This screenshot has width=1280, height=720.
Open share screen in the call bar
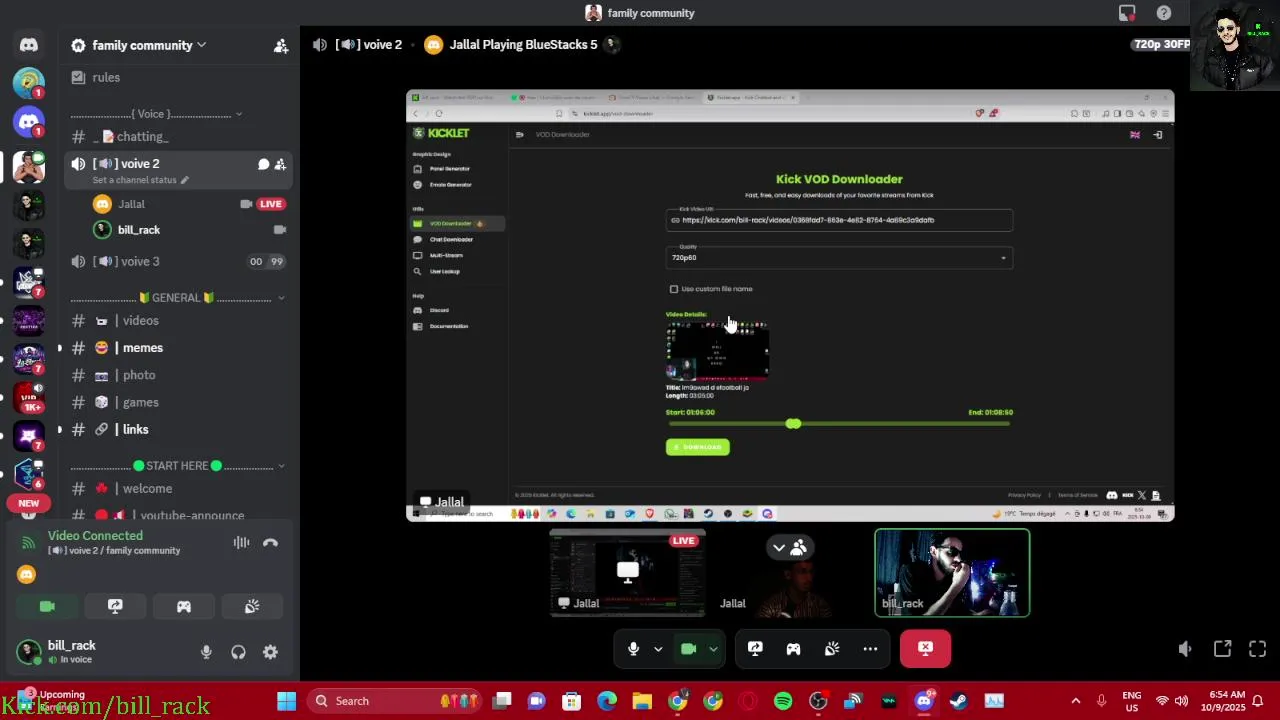point(755,649)
